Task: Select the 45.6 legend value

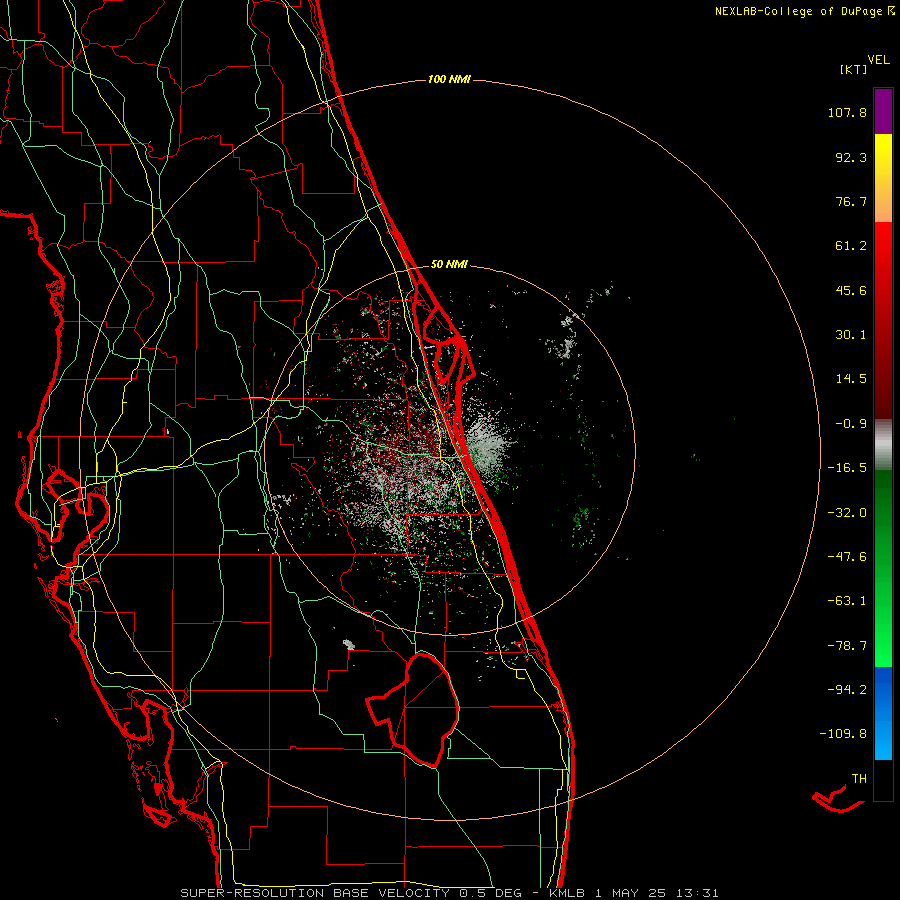Action: click(x=851, y=290)
